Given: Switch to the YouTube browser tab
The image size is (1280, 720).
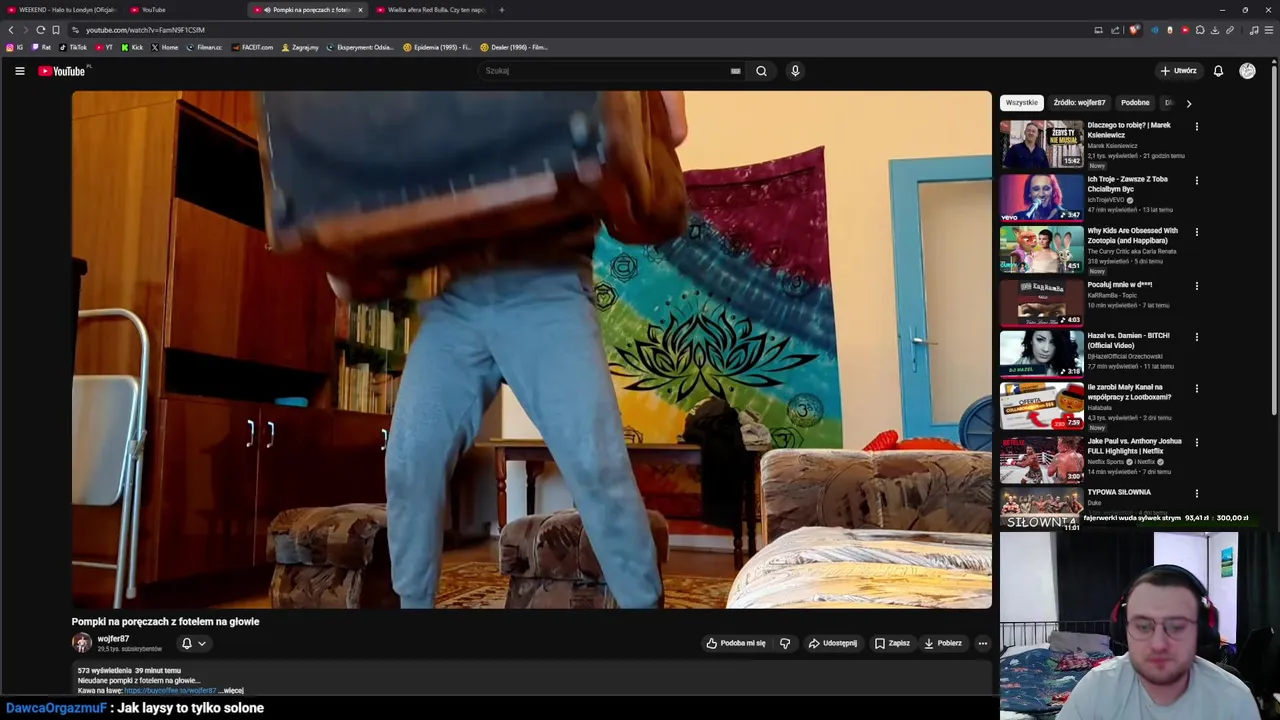Looking at the screenshot, I should point(185,10).
